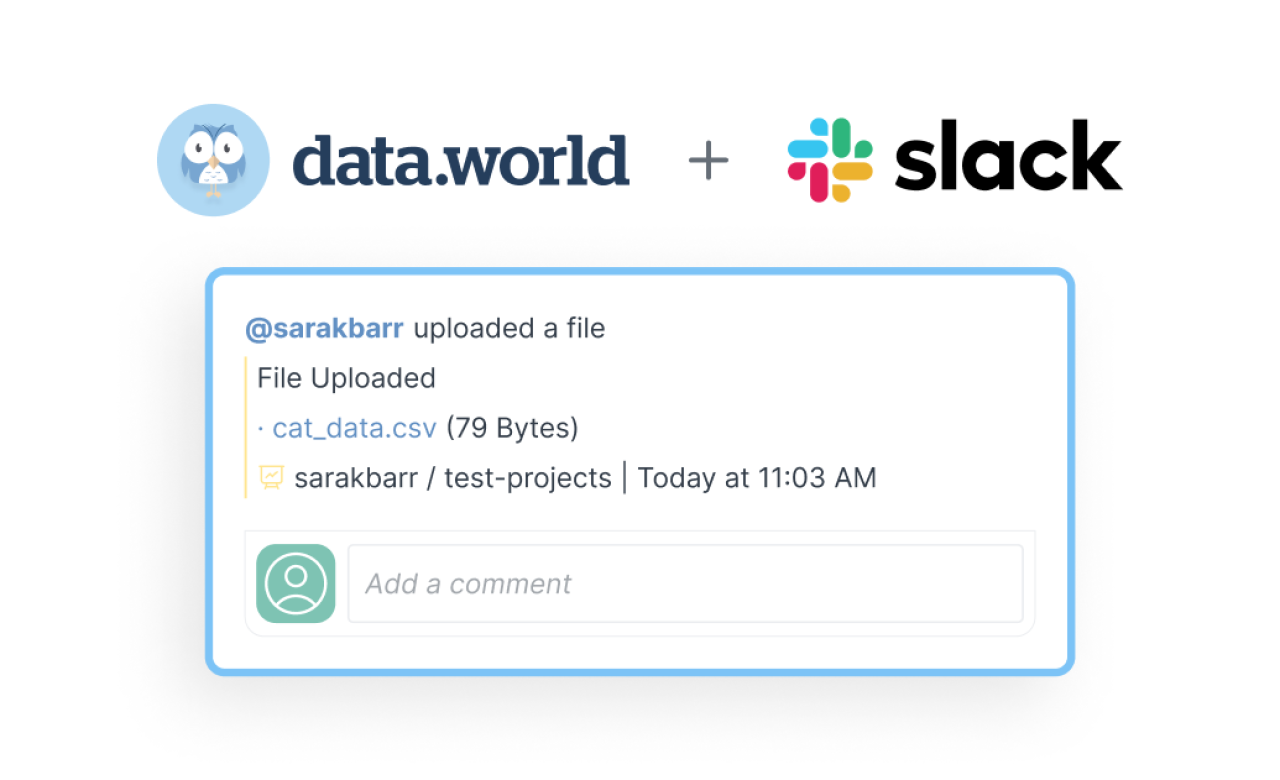This screenshot has height=780, width=1280.
Task: Click the vertical divider before Today
Action: pos(625,478)
